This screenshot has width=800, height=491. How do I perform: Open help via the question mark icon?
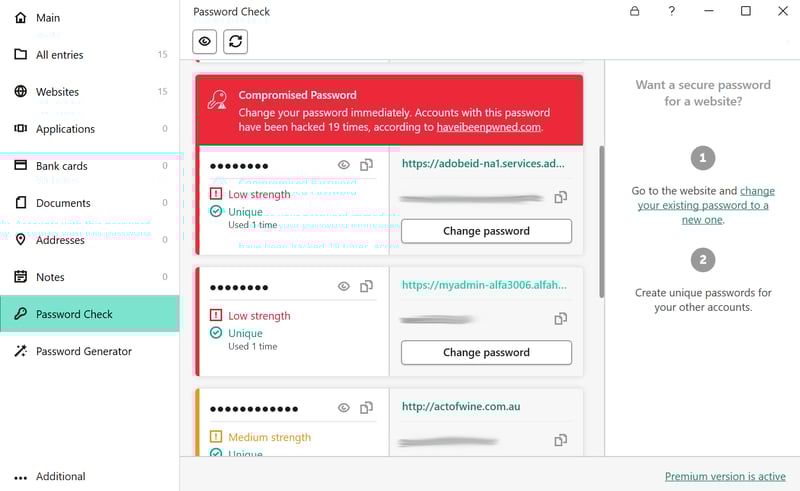(x=671, y=11)
